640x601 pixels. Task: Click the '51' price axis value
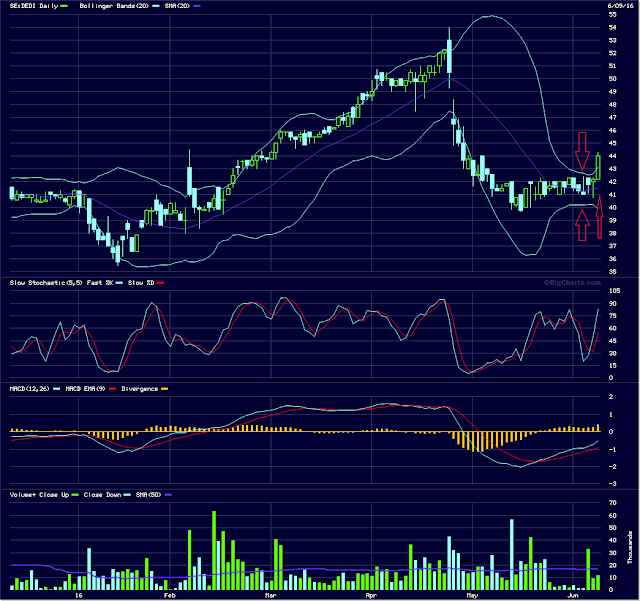[x=612, y=66]
